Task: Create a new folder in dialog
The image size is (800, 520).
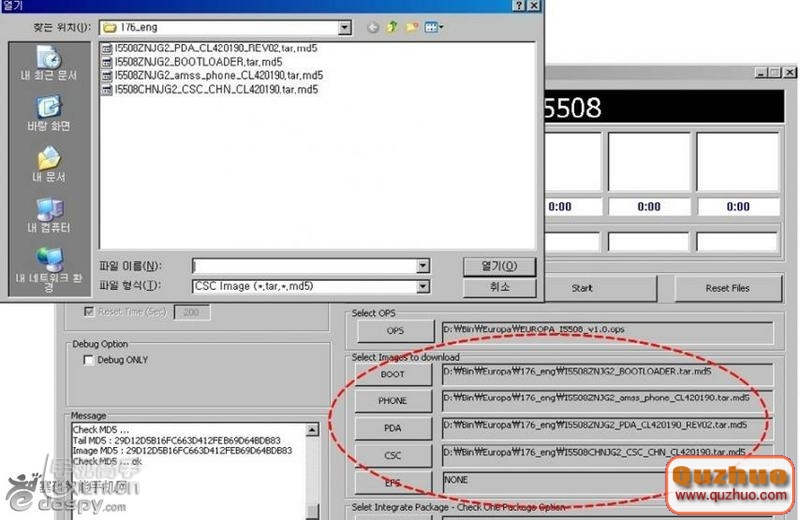Action: [x=411, y=27]
